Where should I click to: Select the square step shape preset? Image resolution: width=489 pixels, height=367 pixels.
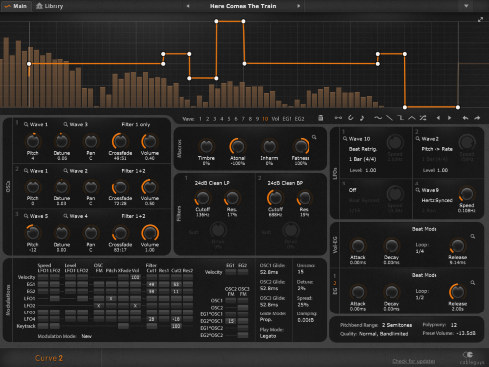tap(401, 118)
